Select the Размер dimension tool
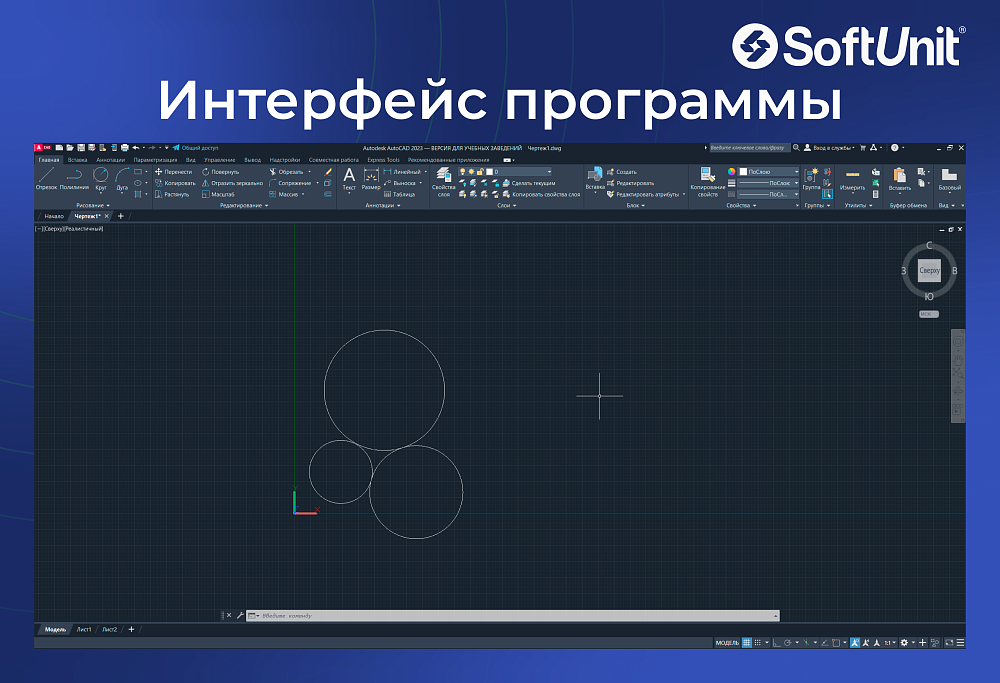1000x683 pixels. [371, 178]
